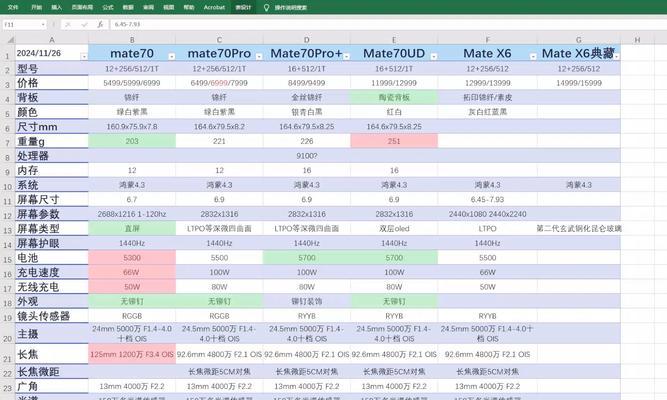Open filter dropdown on Mate X6典藏 header
The width and height of the screenshot is (667, 400).
tap(616, 56)
